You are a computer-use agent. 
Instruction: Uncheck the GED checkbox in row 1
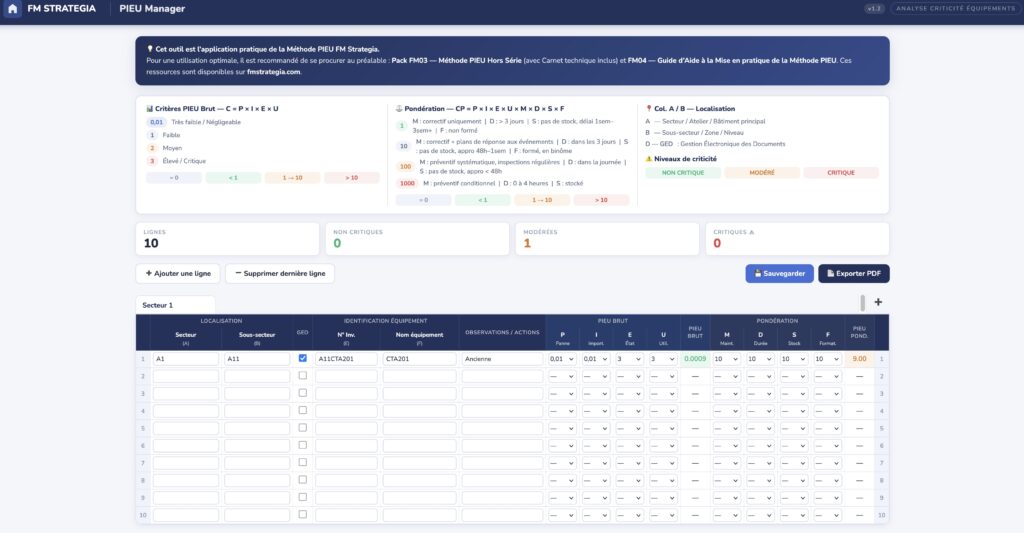303,358
